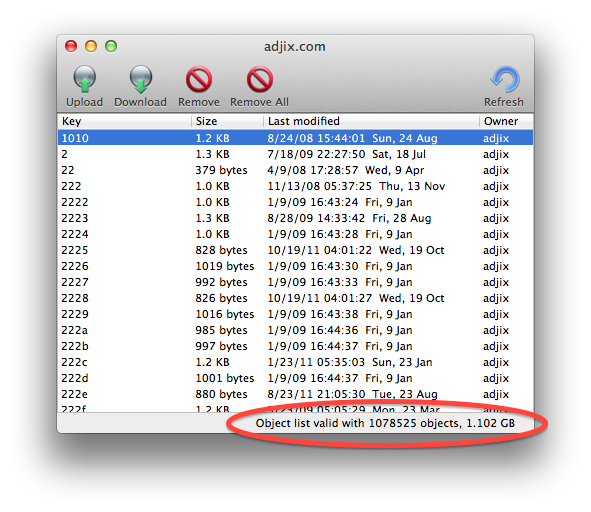Select the row with key 222b
591x512 pixels.
pos(296,346)
